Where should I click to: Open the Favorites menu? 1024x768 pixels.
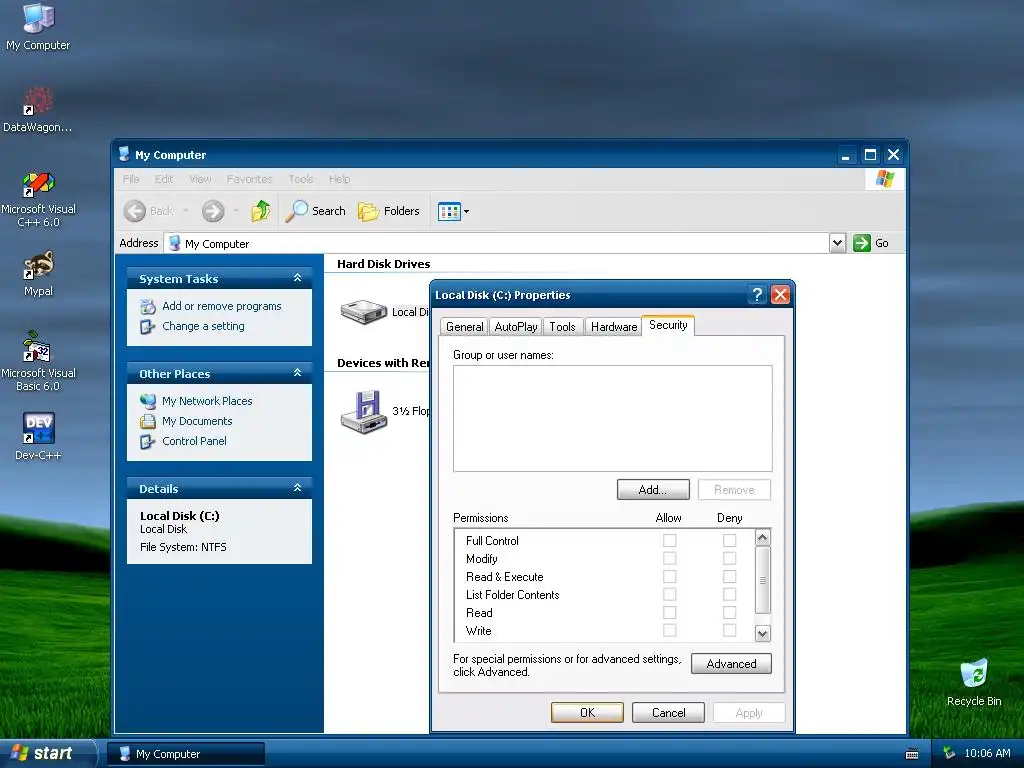[249, 179]
